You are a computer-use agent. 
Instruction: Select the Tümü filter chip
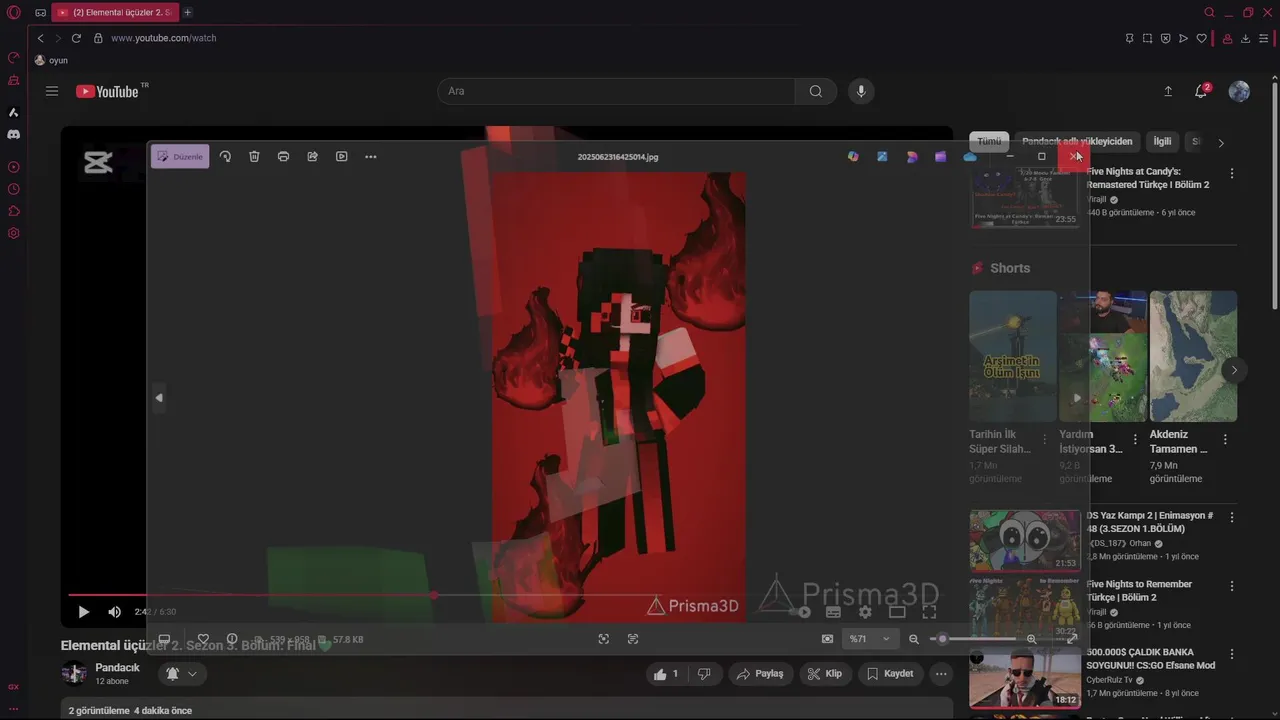(989, 142)
